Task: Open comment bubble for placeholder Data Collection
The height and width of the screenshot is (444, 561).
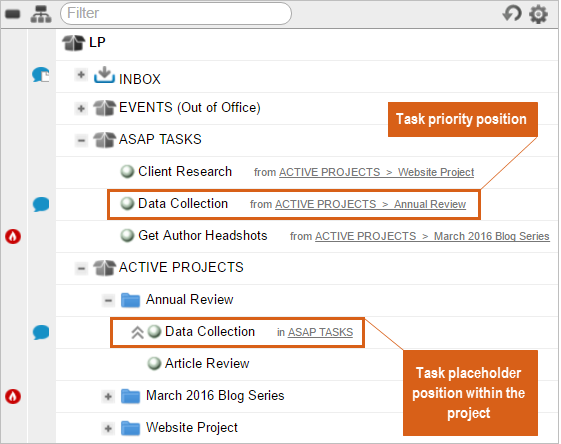Action: tap(41, 332)
